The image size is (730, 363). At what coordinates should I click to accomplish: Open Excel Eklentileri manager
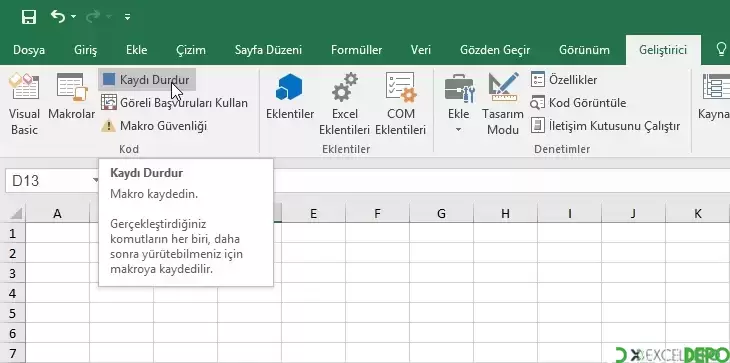point(344,104)
